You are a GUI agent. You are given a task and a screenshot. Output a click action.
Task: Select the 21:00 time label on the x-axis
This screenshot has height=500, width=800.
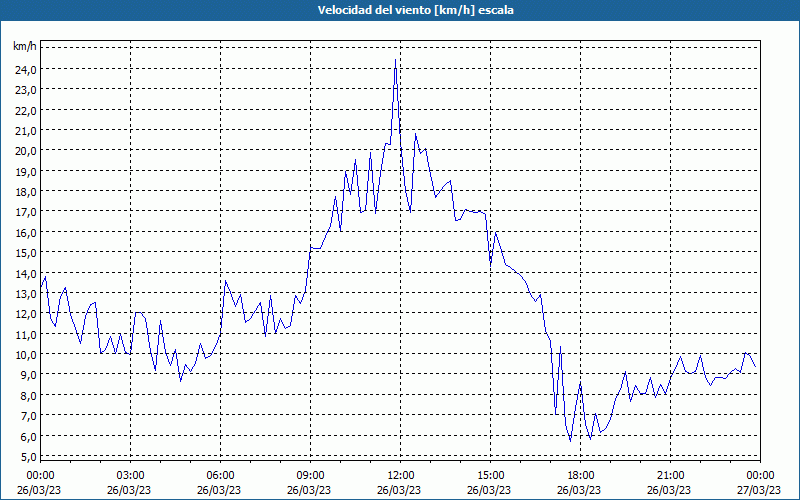[x=670, y=476]
